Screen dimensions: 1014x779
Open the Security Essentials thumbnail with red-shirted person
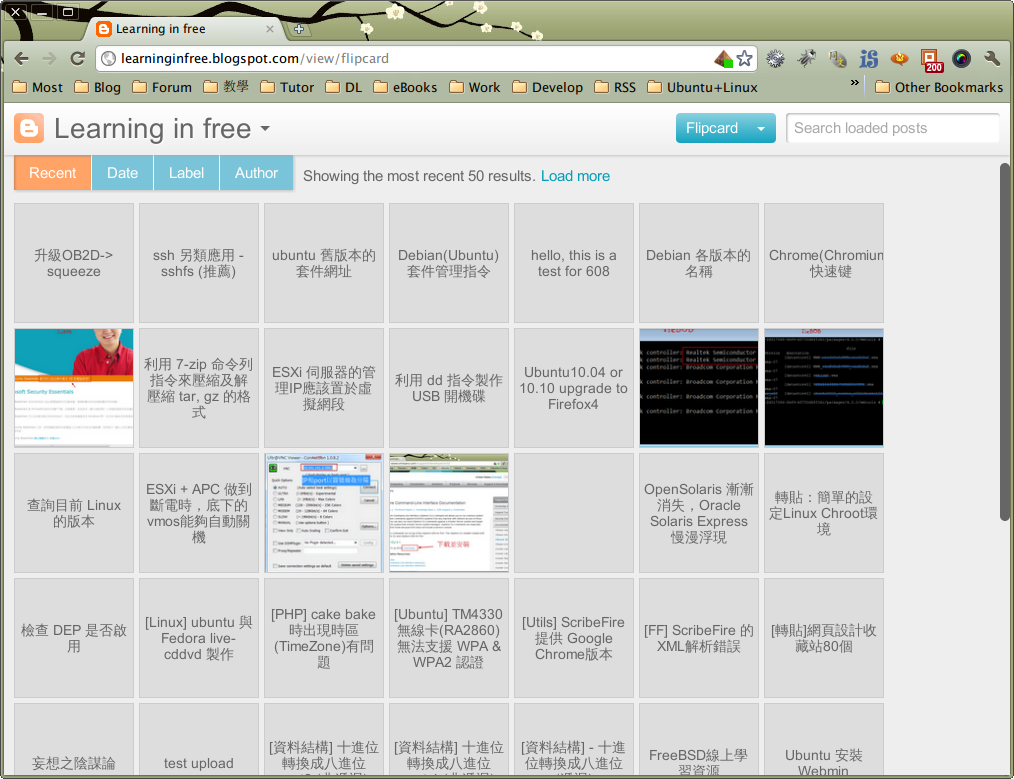tap(74, 388)
